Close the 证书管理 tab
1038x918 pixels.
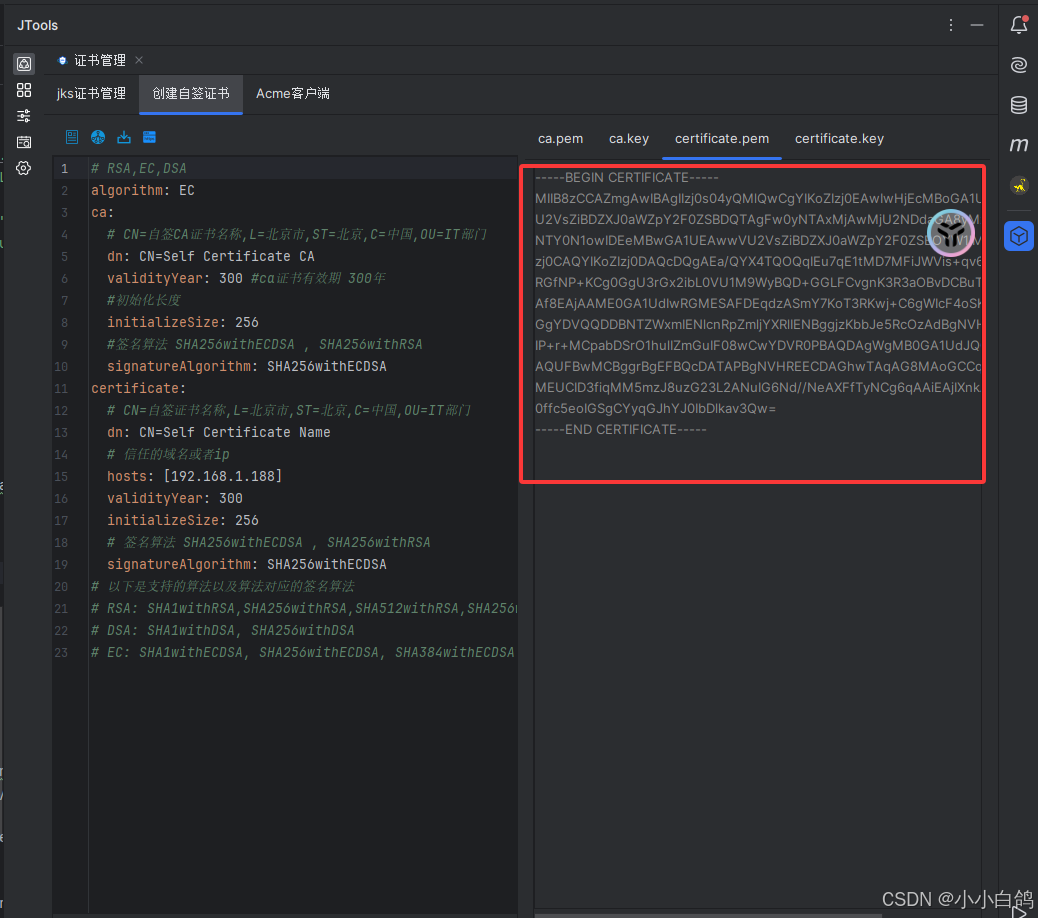(139, 60)
